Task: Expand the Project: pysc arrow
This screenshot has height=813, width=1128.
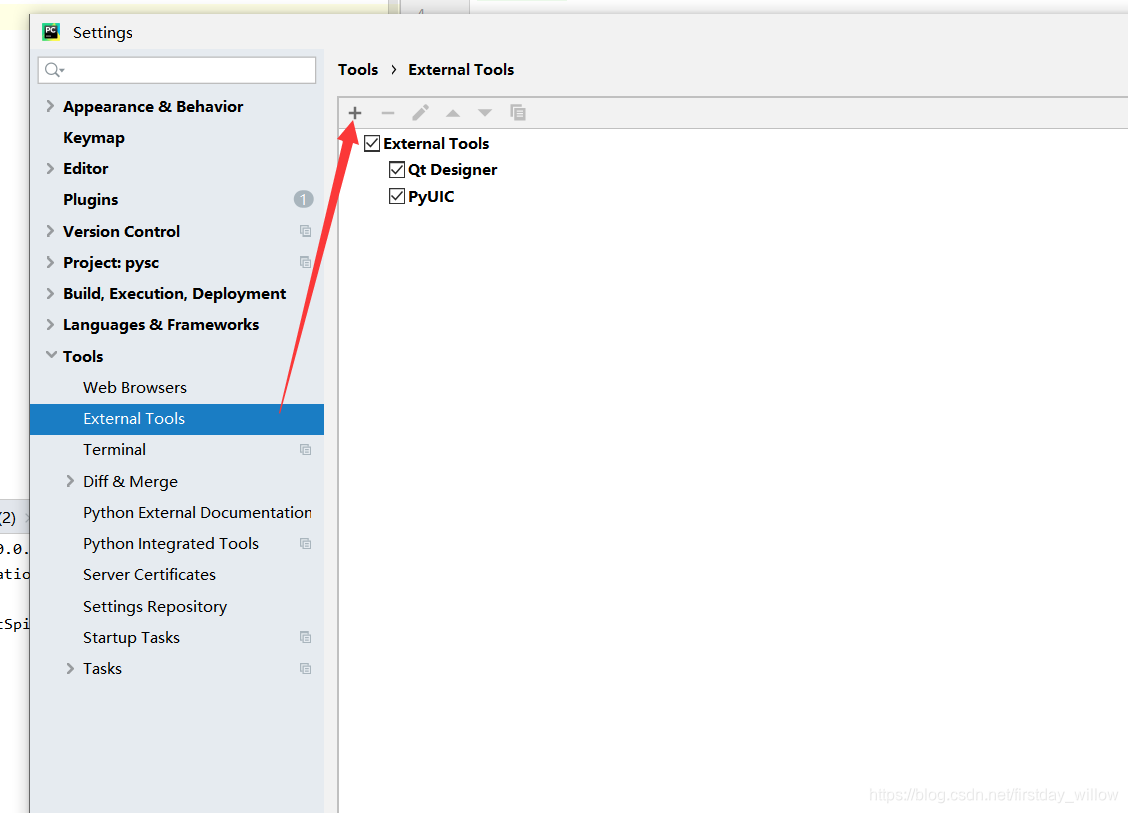Action: [50, 262]
